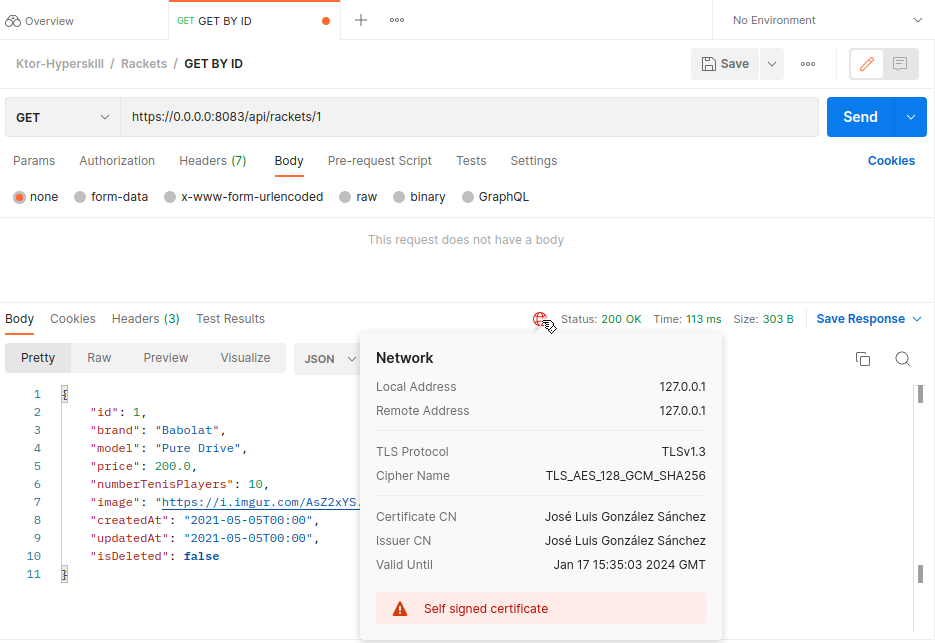Open the tab overflow three-dots menu
The width and height of the screenshot is (935, 643).
pos(397,20)
